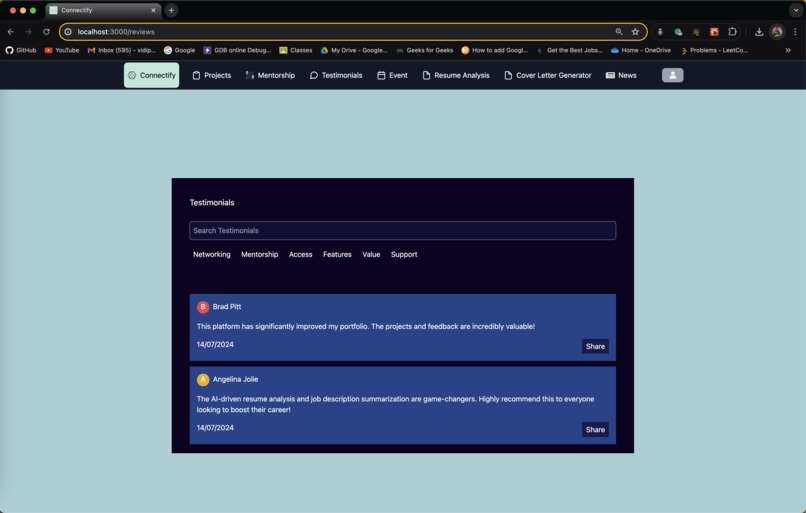Click the Testimonials heading
The width and height of the screenshot is (806, 513).
[x=212, y=203]
